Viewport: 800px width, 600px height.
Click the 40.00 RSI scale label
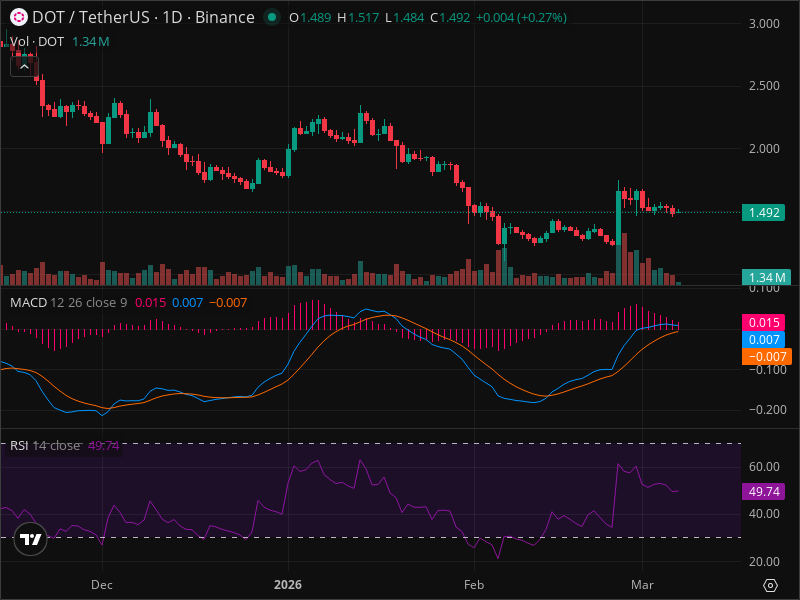(764, 514)
